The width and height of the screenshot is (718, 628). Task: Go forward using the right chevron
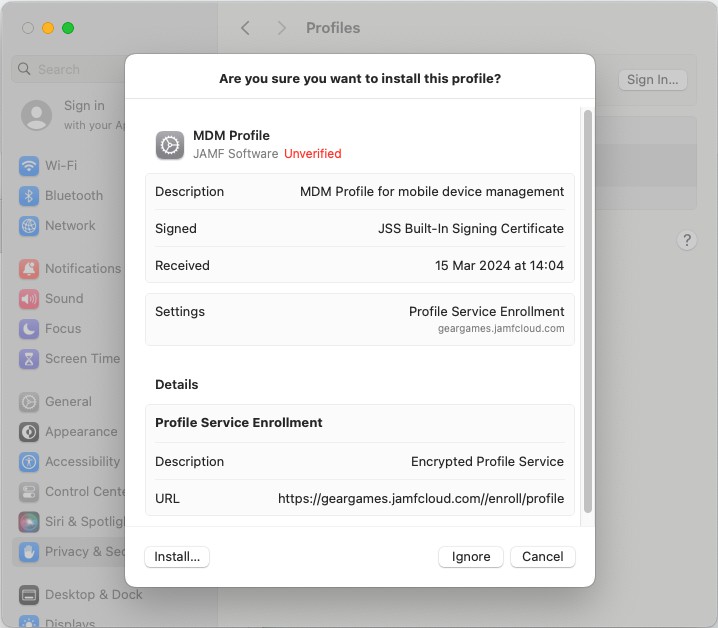[282, 28]
